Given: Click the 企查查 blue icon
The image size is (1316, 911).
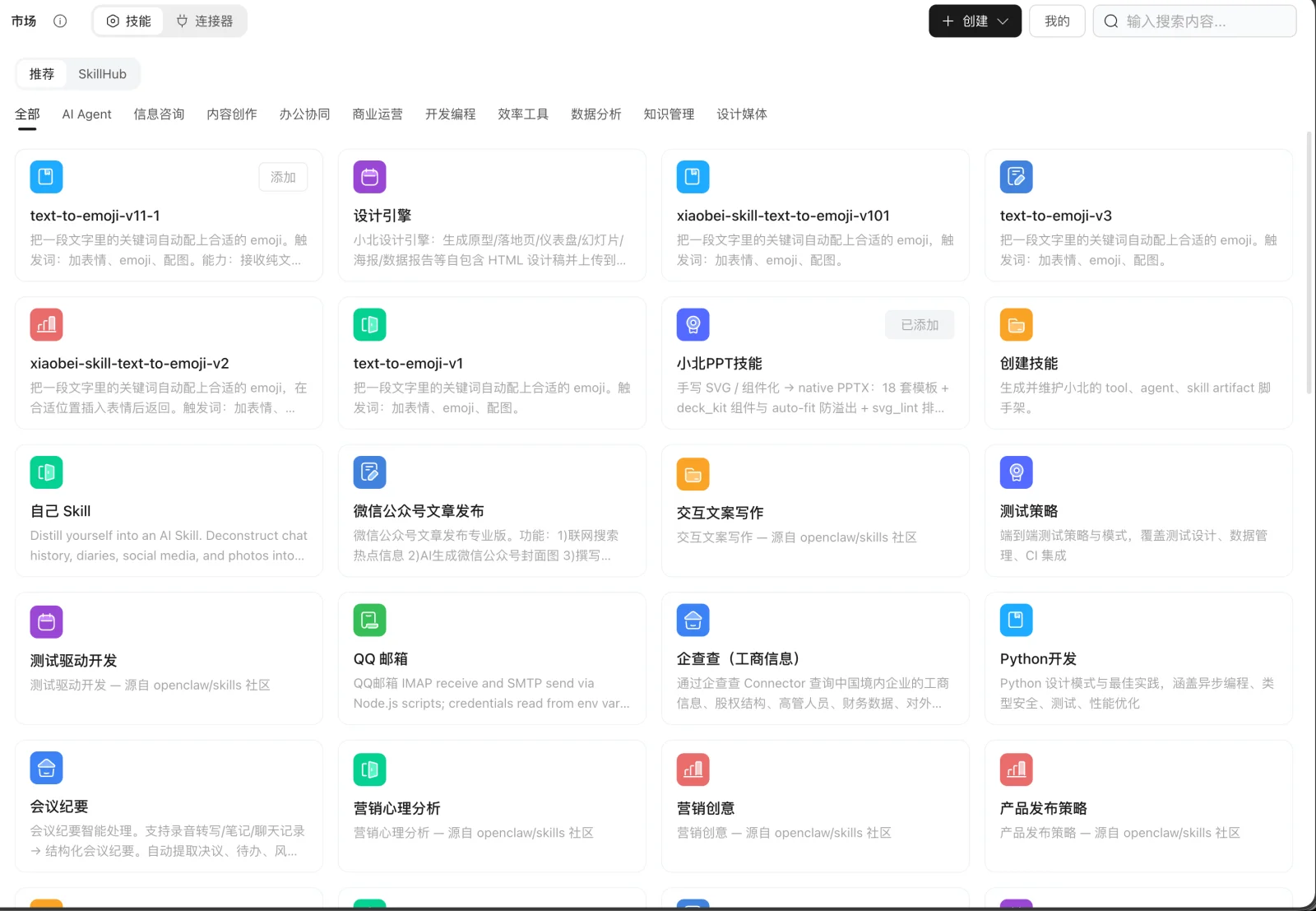Looking at the screenshot, I should point(693,620).
